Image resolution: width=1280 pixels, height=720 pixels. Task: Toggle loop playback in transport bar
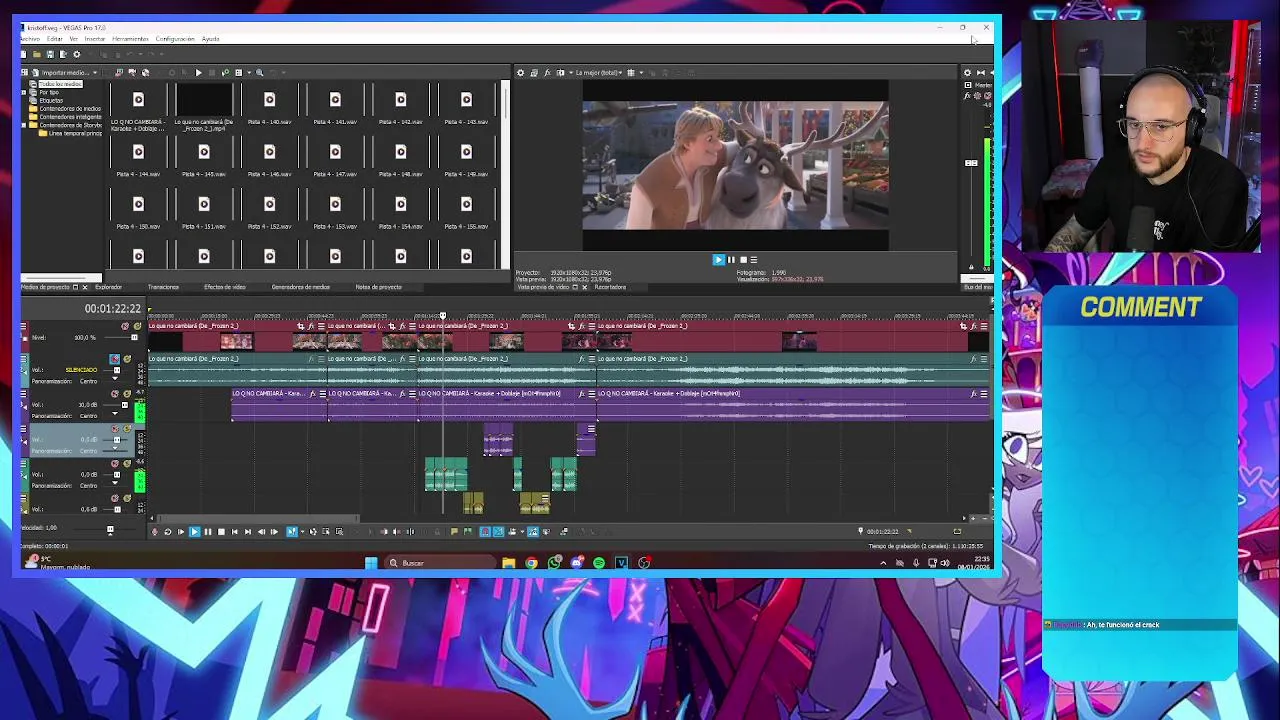point(167,531)
